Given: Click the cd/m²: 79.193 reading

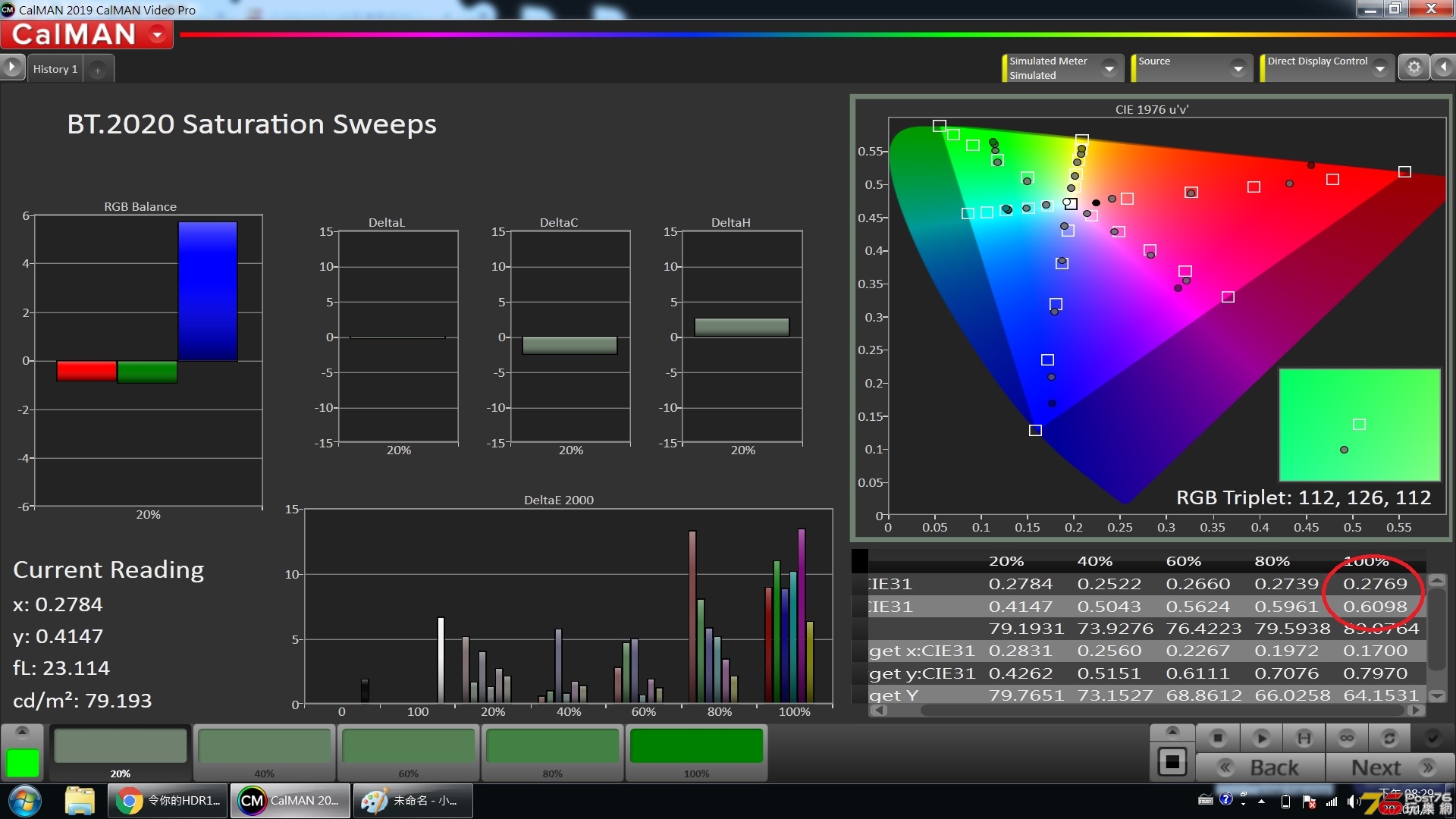Looking at the screenshot, I should pyautogui.click(x=83, y=701).
